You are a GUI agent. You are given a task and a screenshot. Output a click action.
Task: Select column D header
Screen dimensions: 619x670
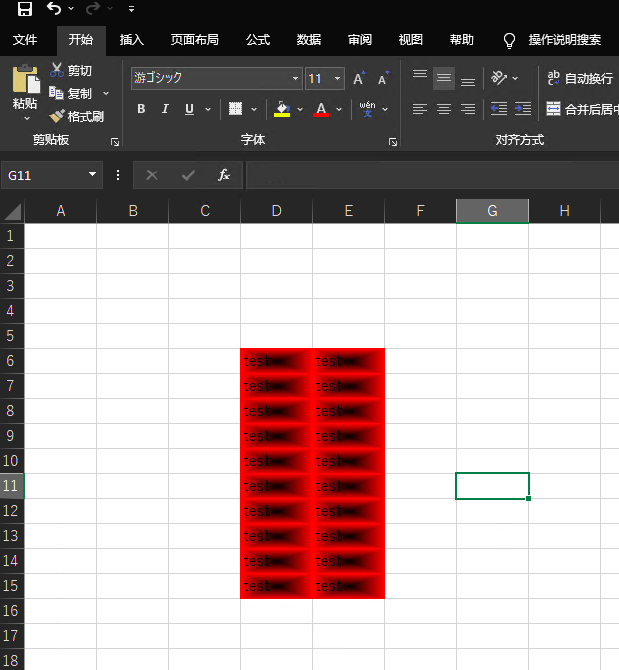(276, 211)
